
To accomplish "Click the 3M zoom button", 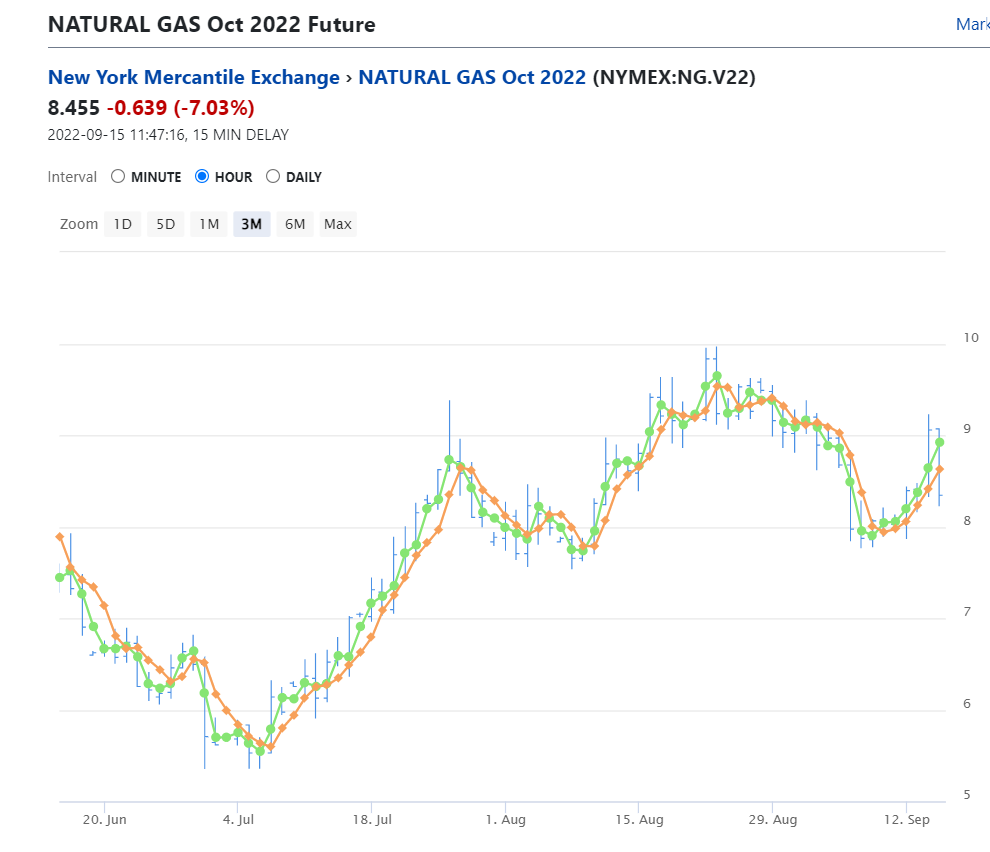I will click(x=251, y=224).
